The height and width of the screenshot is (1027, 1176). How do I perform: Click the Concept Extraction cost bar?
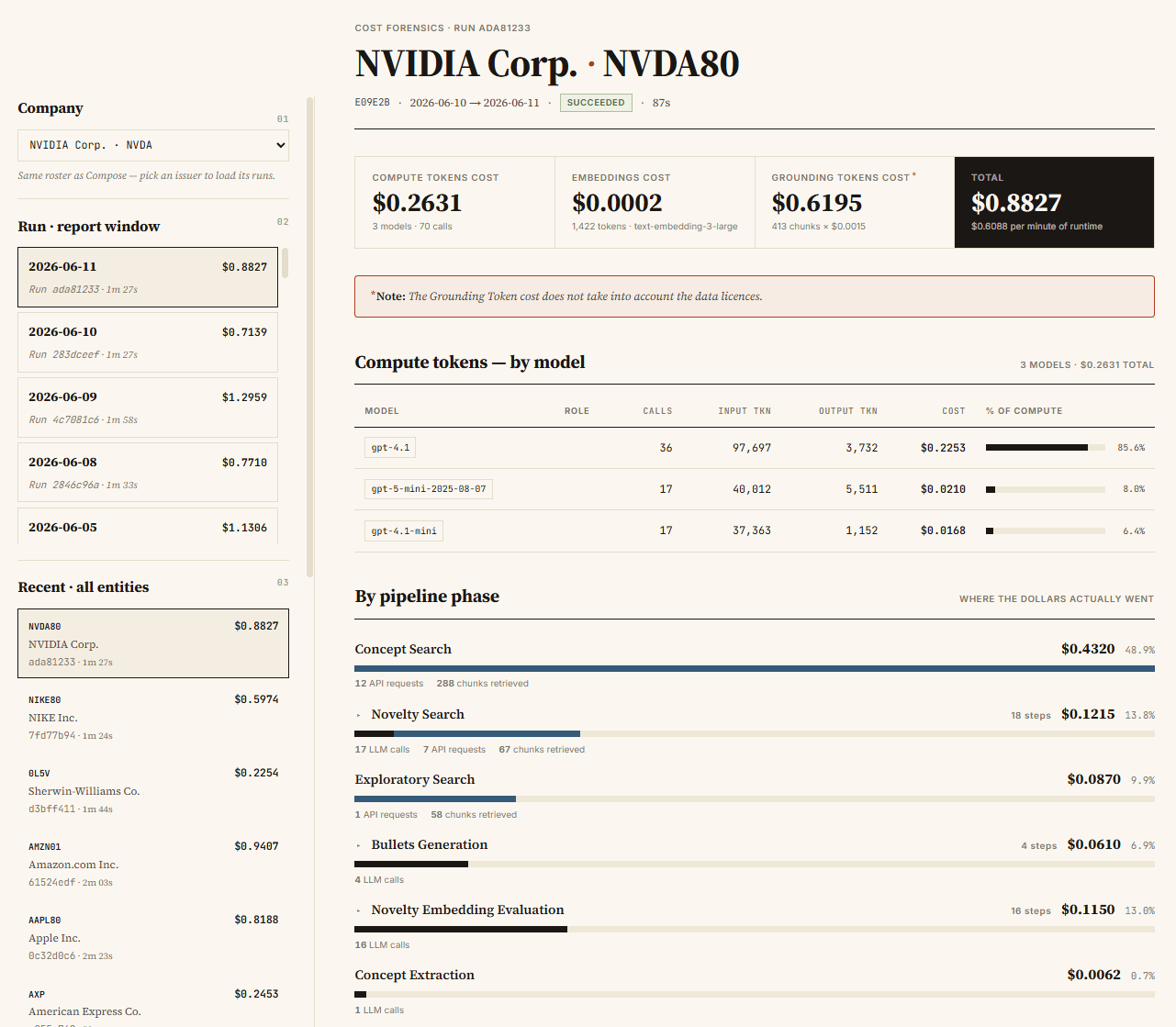[755, 994]
